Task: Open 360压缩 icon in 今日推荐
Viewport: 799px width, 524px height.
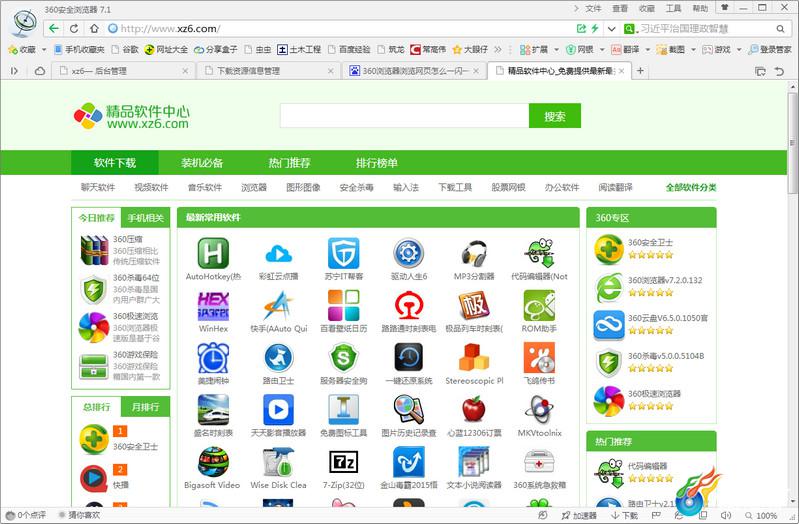Action: click(94, 250)
